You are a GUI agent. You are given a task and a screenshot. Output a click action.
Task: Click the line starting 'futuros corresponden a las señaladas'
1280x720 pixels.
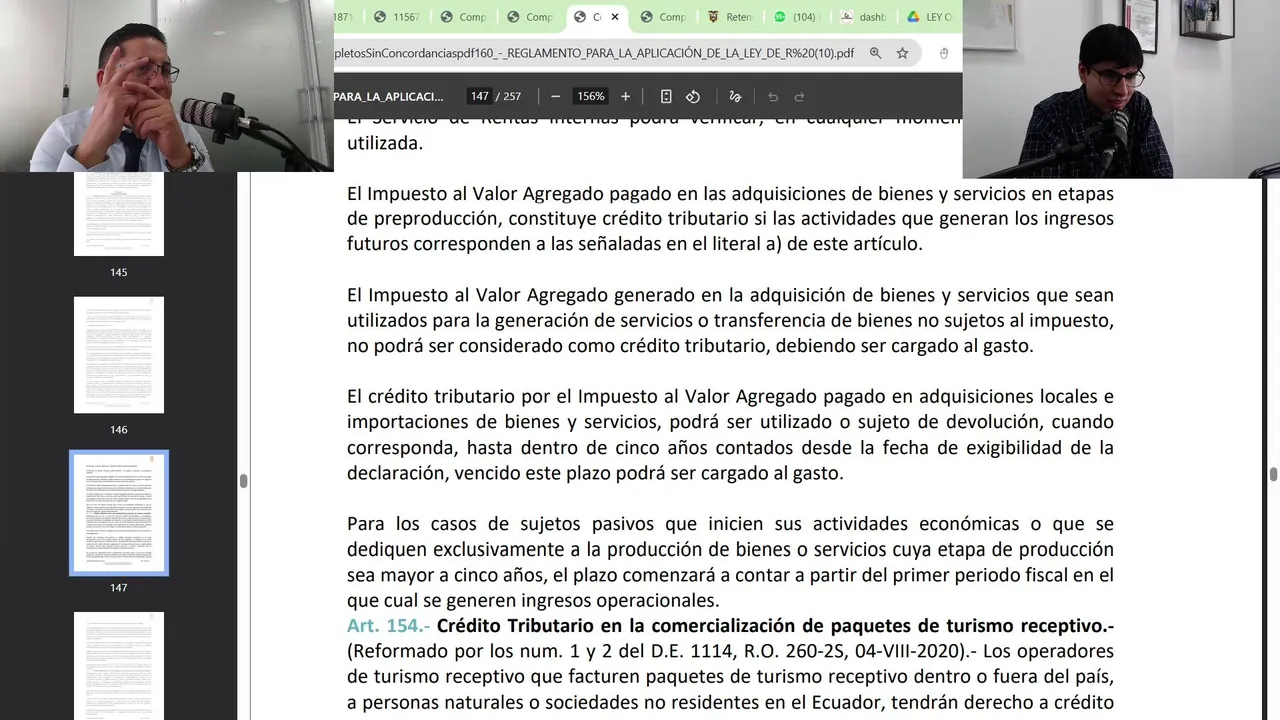pyautogui.click(x=635, y=244)
